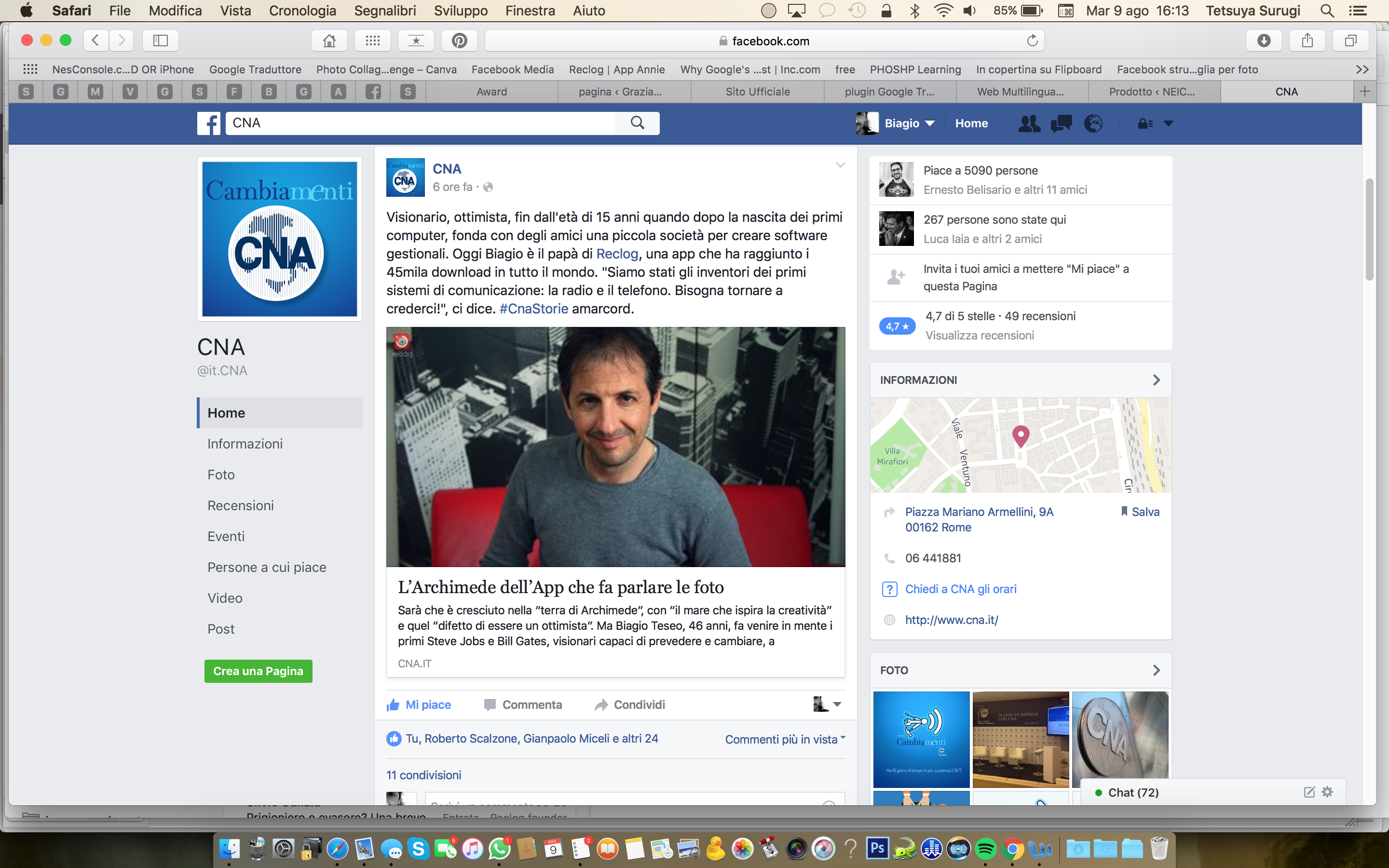Open http://www.cna.it/ website link
The height and width of the screenshot is (868, 1389).
[952, 620]
